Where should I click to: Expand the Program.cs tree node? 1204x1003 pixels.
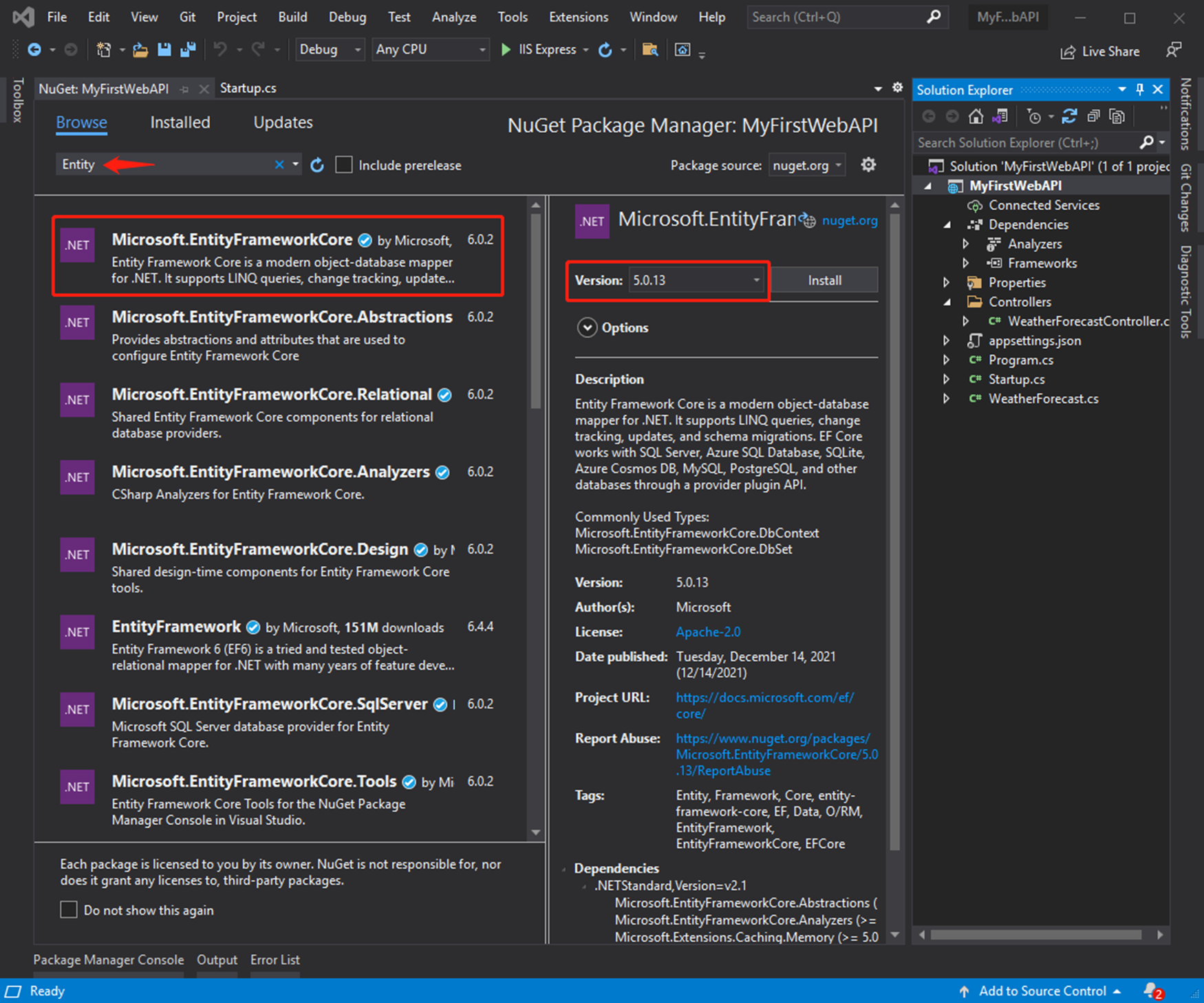(x=947, y=360)
